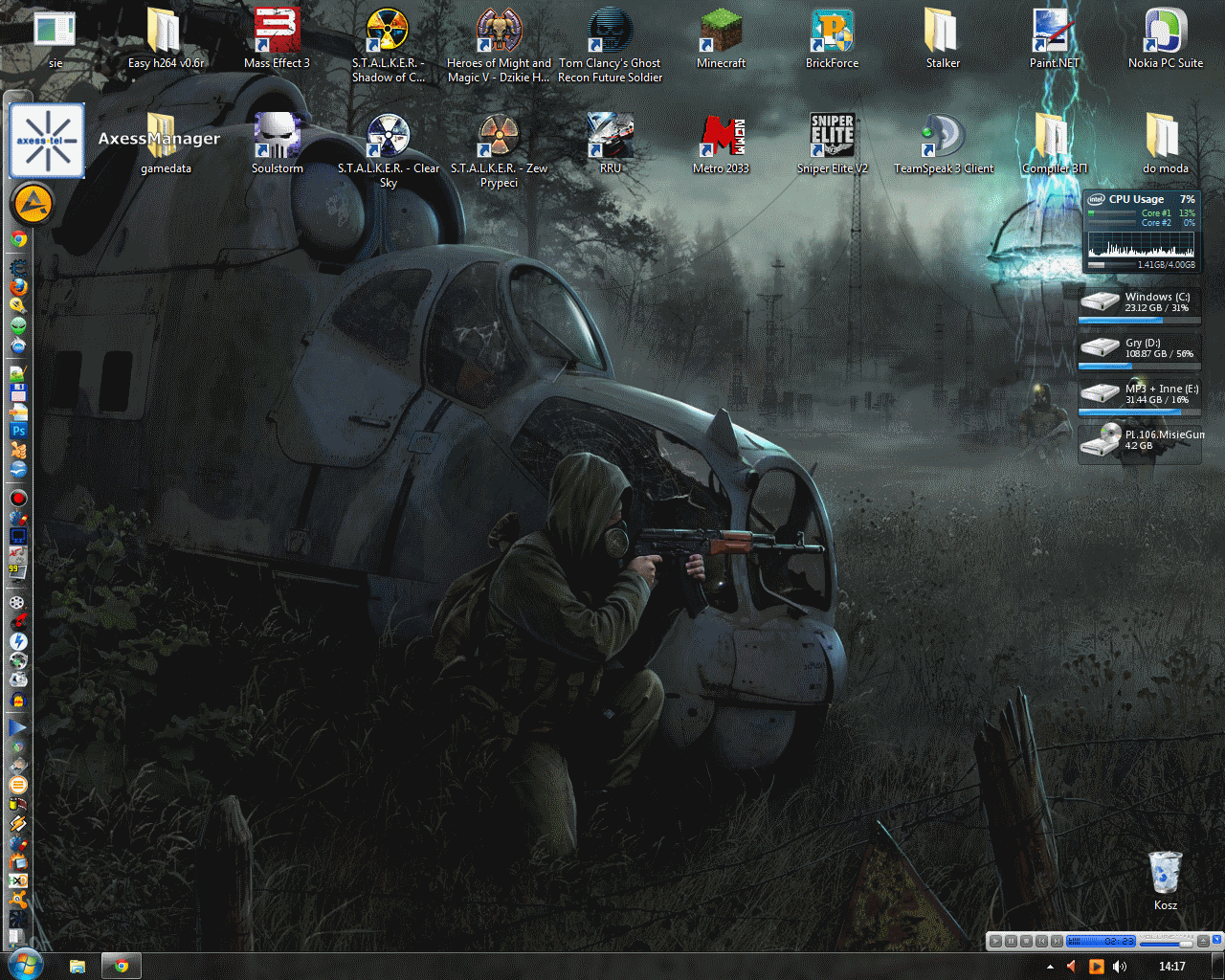Screen dimensions: 1225x980
Task: Skip to previous track on mini player
Action: pyautogui.click(x=1041, y=942)
